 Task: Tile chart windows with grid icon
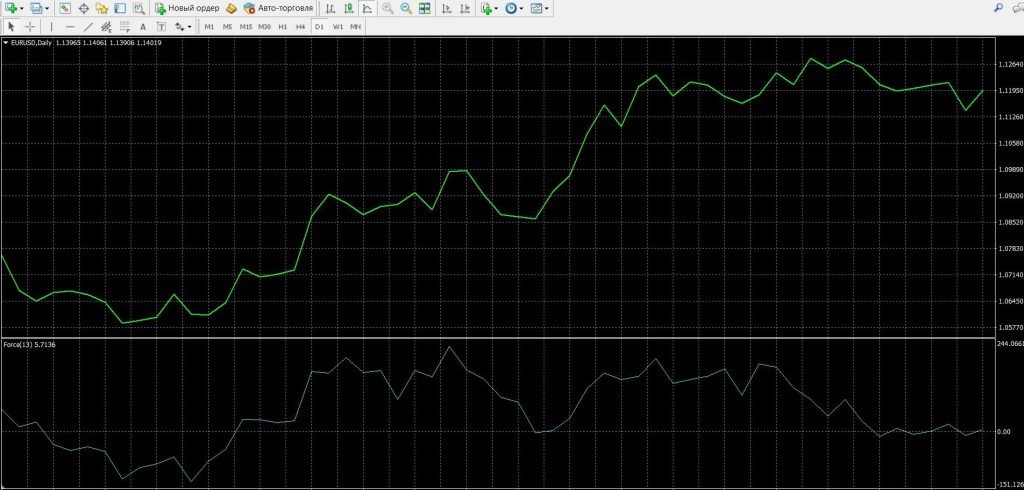point(425,8)
